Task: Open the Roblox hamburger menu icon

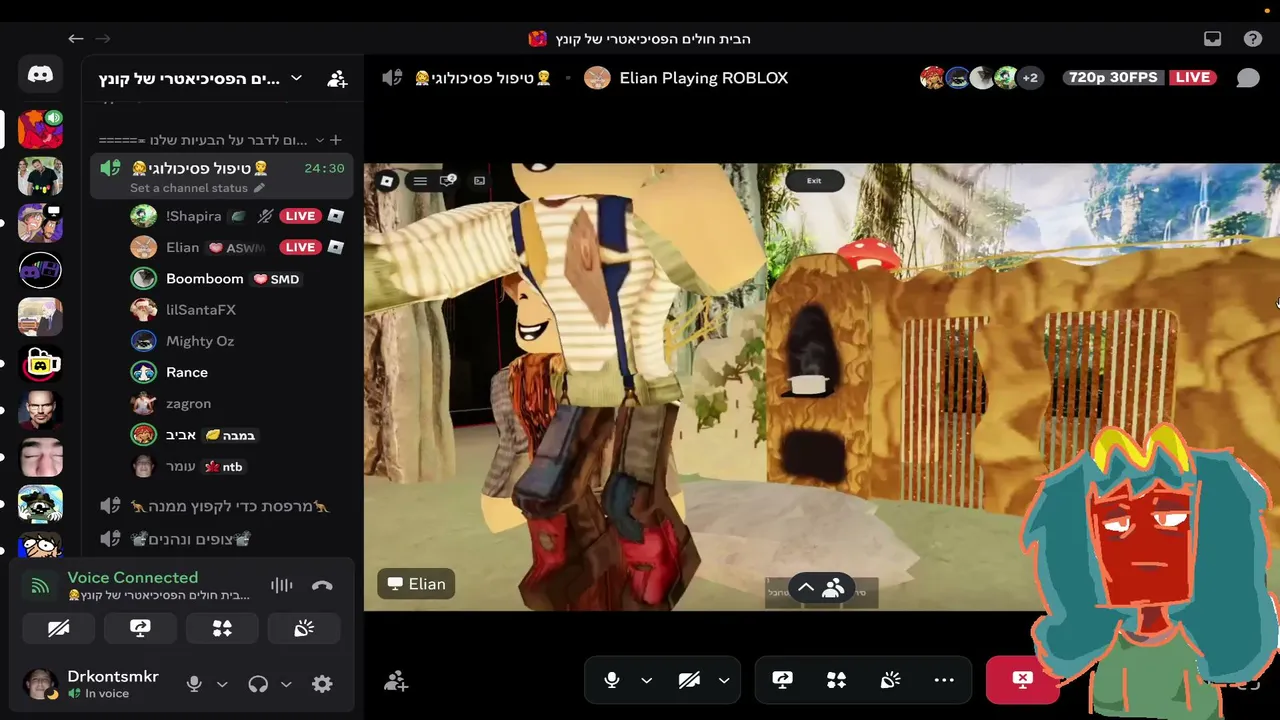Action: (x=420, y=181)
